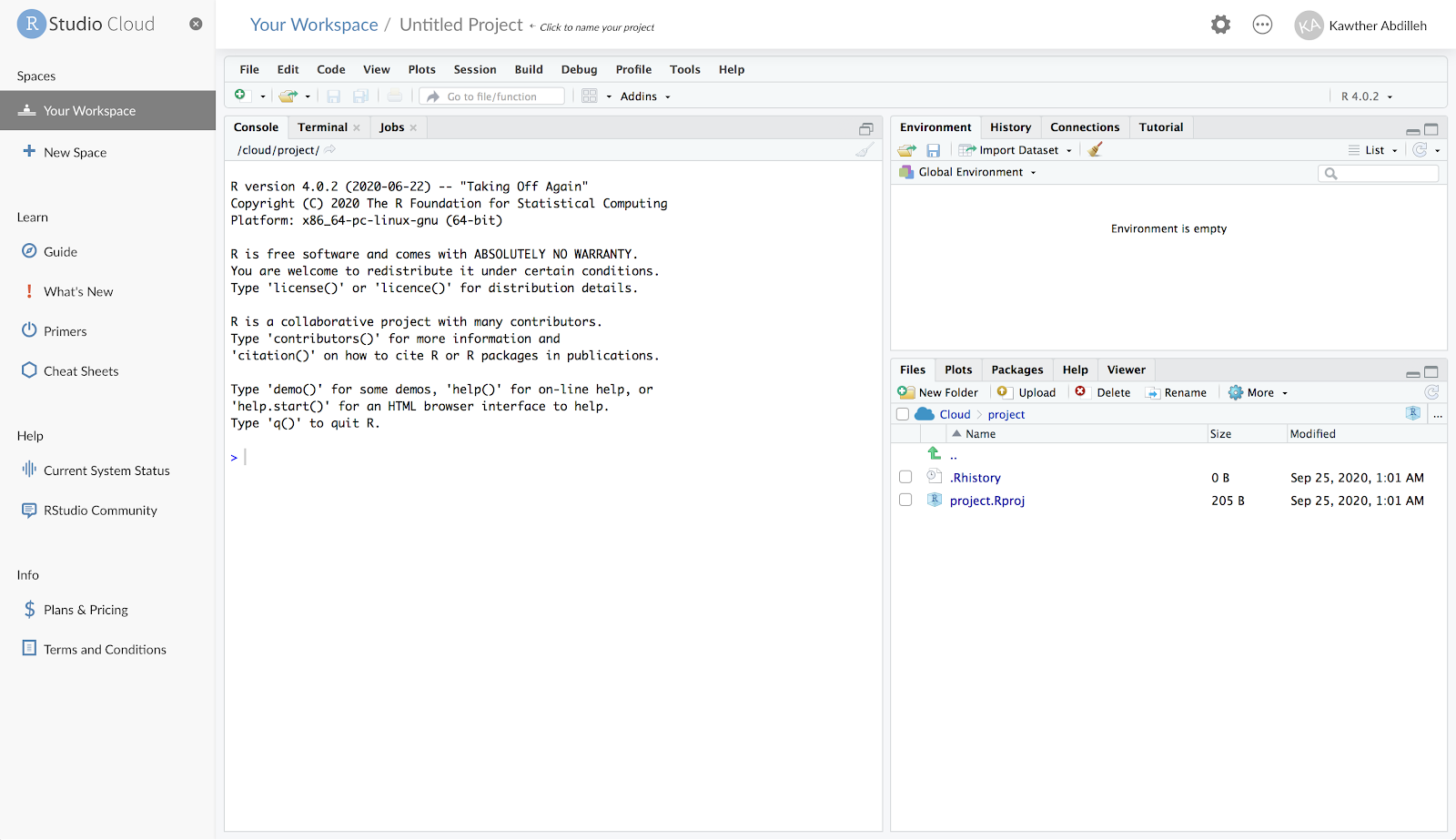Image resolution: width=1456 pixels, height=840 pixels.
Task: Click the save workspace disk icon
Action: 933,150
